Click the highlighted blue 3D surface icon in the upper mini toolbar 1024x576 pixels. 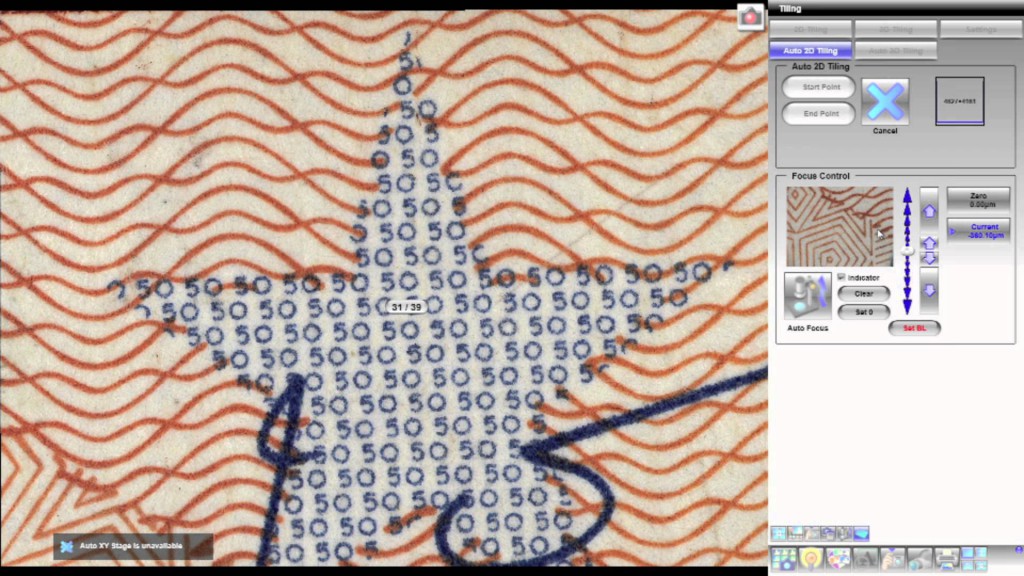point(861,534)
